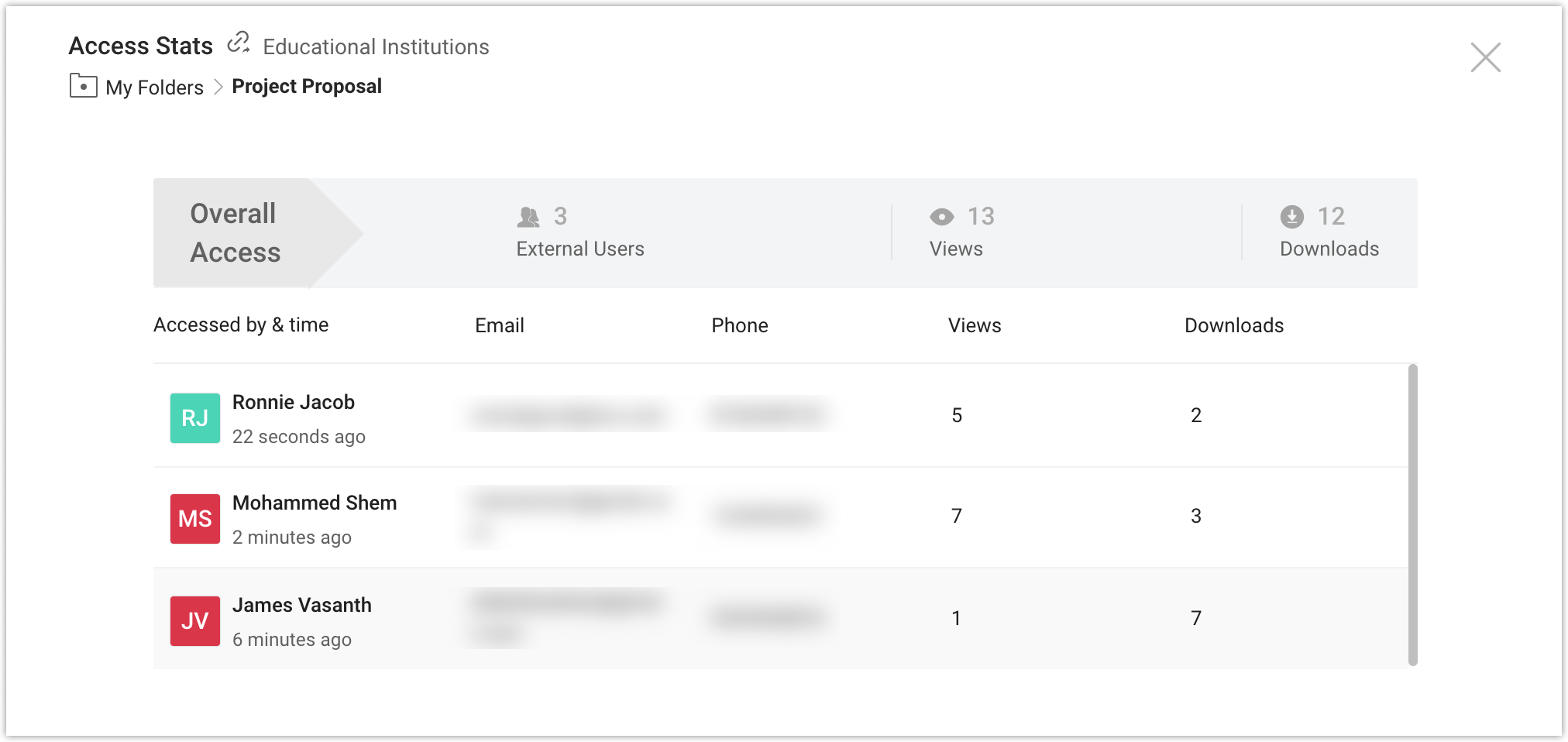Click the share link icon beside Access Stats
Image resolution: width=1568 pixels, height=742 pixels.
pos(238,43)
